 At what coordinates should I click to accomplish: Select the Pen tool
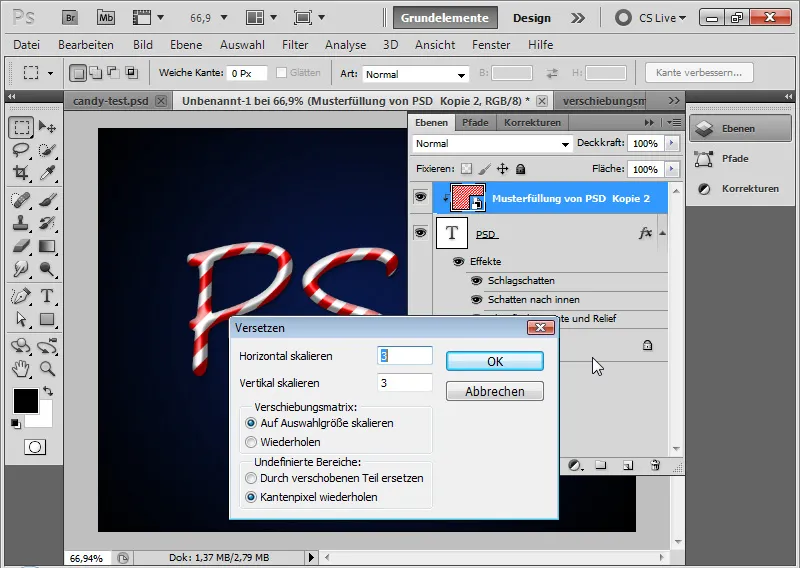tap(21, 296)
